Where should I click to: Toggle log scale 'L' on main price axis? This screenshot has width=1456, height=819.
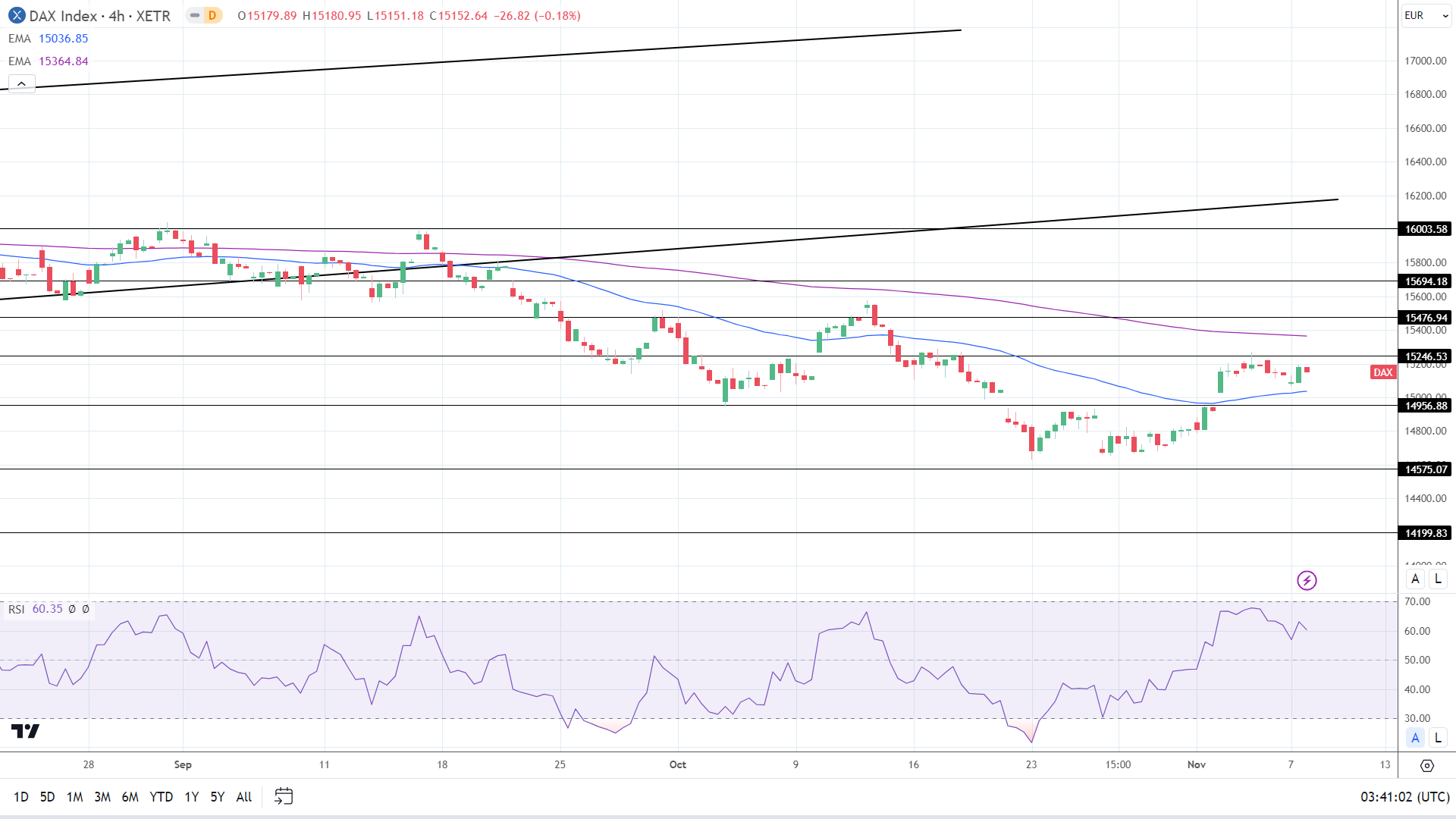click(1438, 579)
